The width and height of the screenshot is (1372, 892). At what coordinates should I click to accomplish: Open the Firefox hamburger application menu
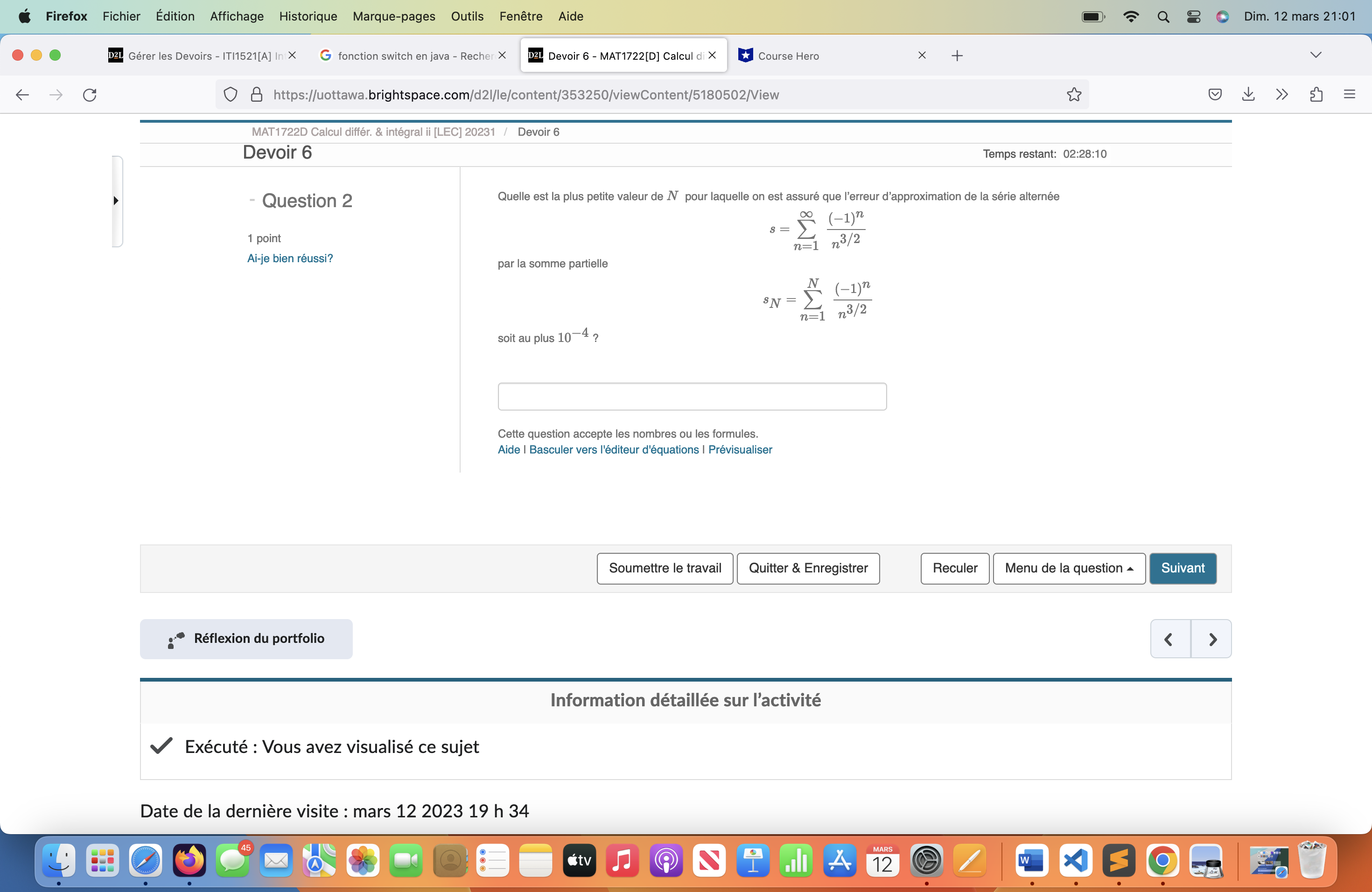point(1350,94)
